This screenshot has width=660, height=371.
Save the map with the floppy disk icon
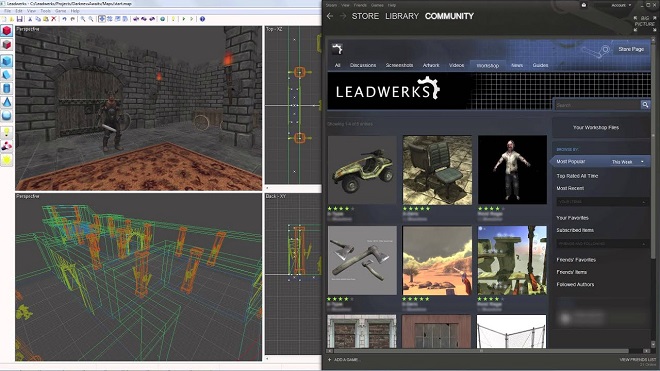click(19, 19)
